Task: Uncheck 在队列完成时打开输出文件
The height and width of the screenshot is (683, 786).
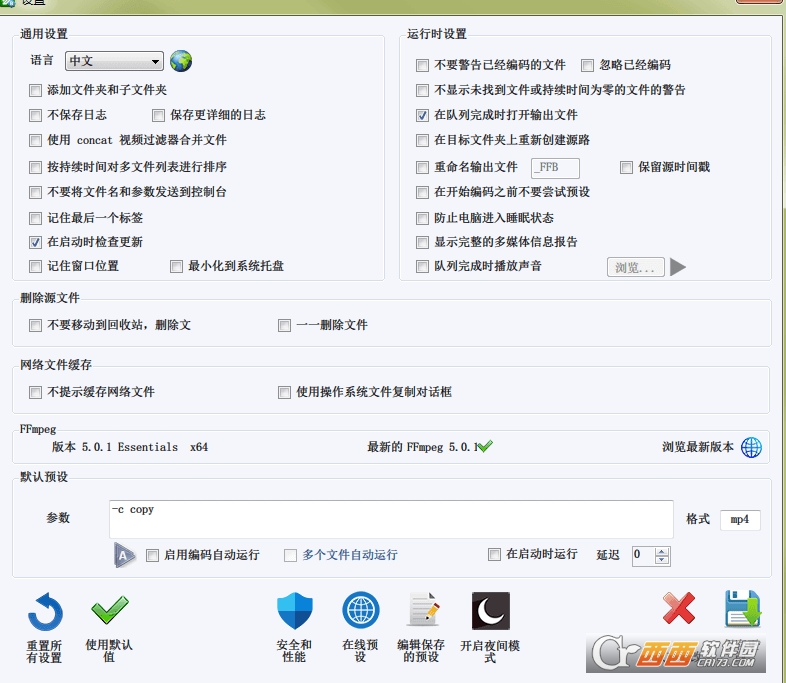Action: pyautogui.click(x=422, y=116)
